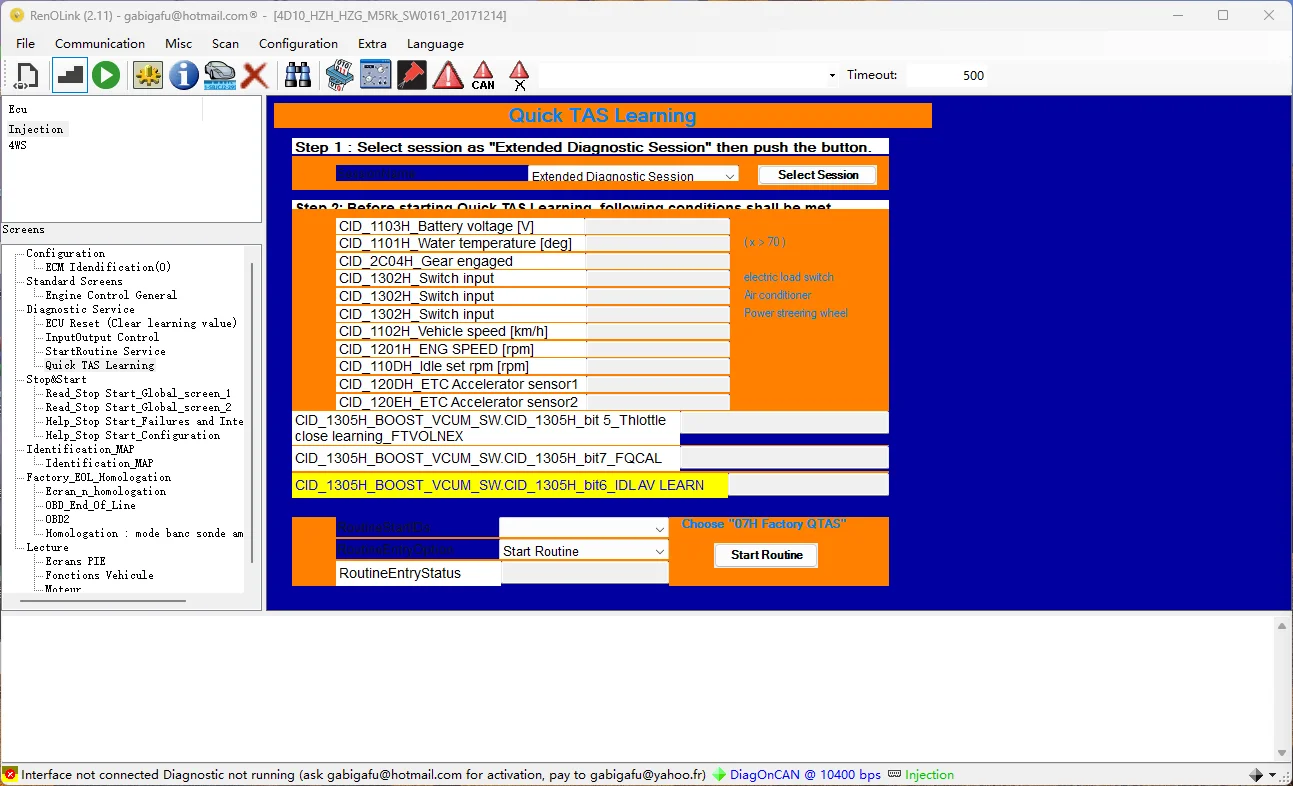
Task: Open InputOutput Control screen
Action: click(x=102, y=337)
